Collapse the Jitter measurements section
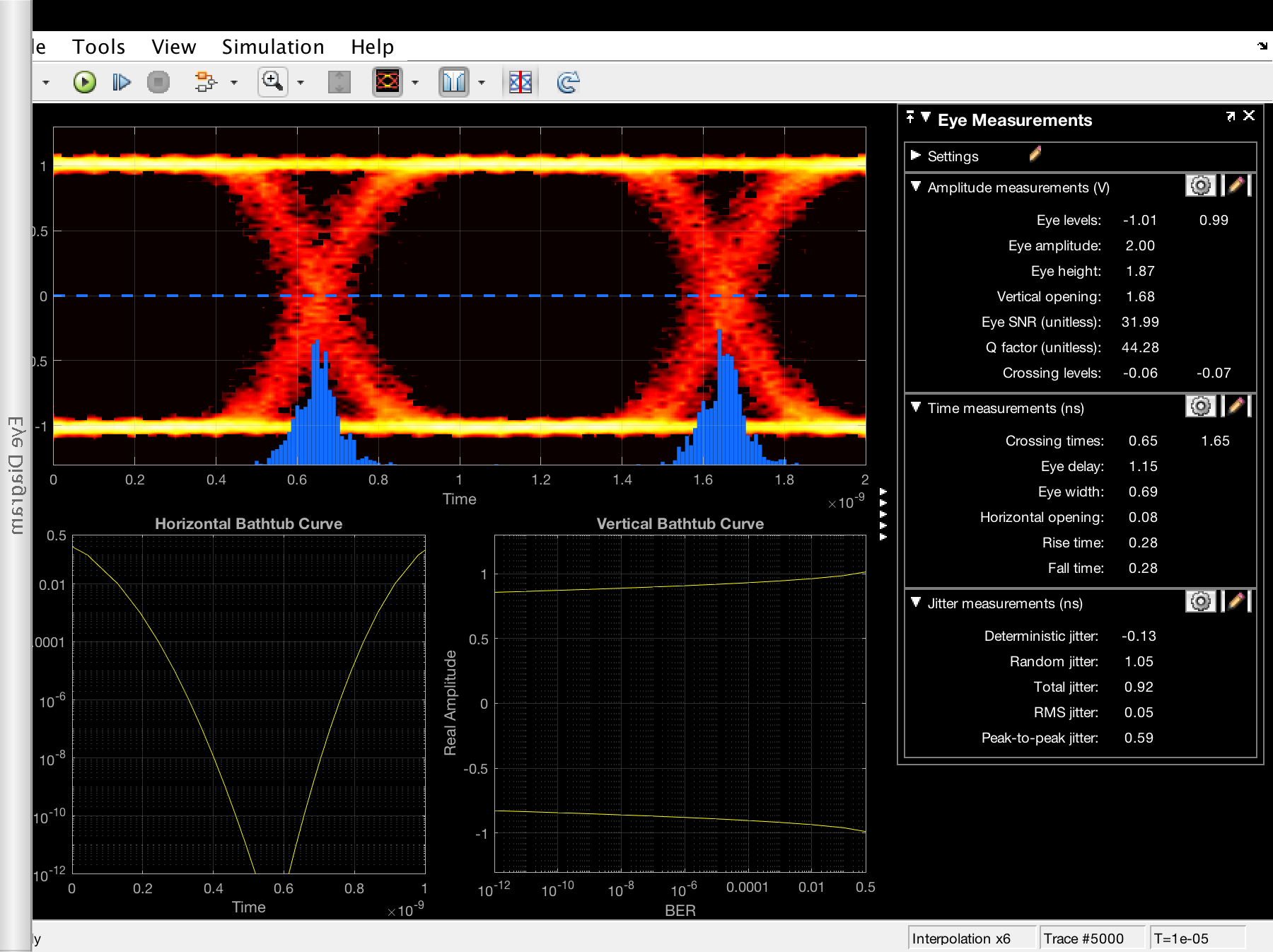Image resolution: width=1273 pixels, height=952 pixels. (916, 603)
